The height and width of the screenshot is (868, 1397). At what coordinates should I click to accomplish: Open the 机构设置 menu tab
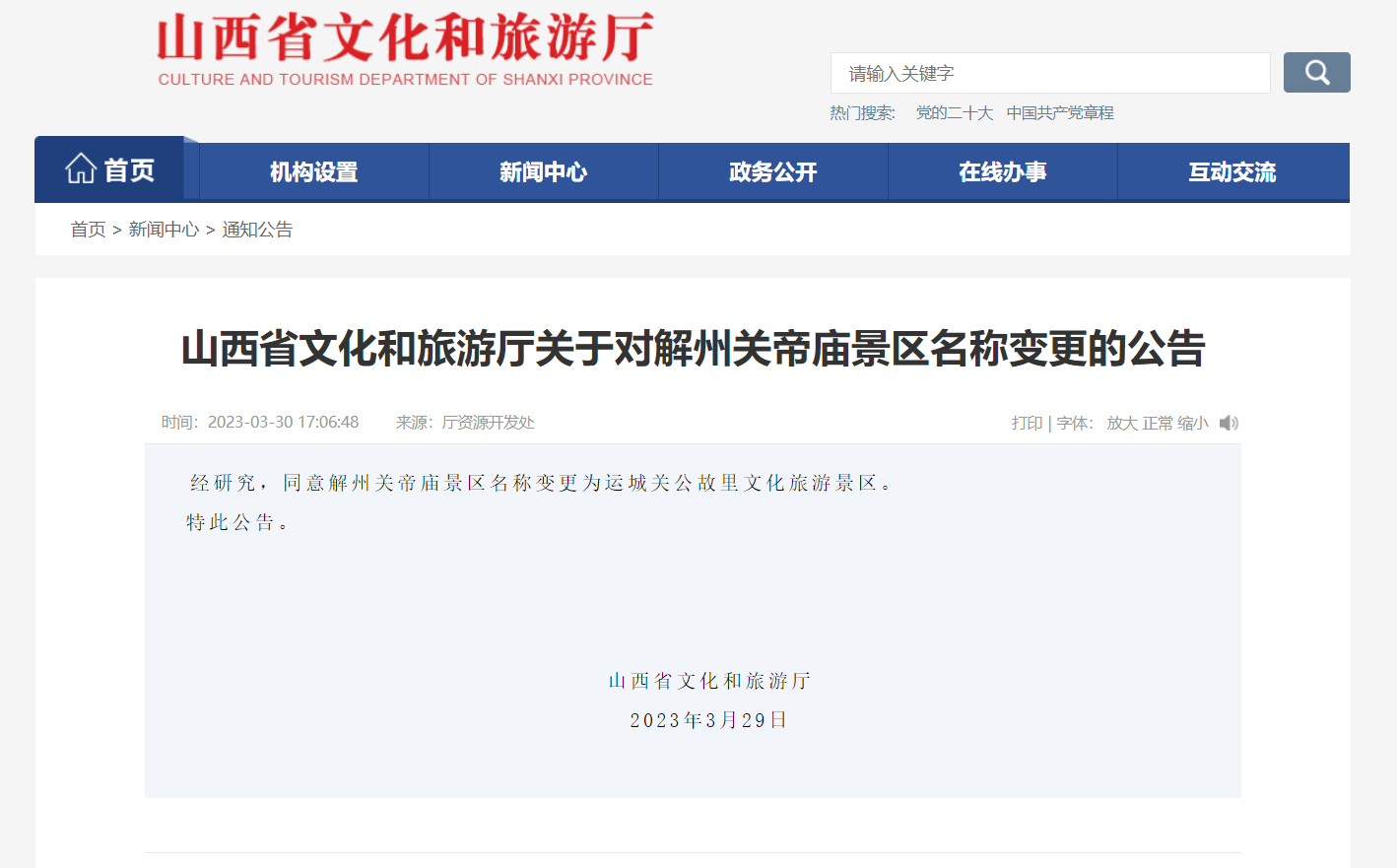point(314,172)
